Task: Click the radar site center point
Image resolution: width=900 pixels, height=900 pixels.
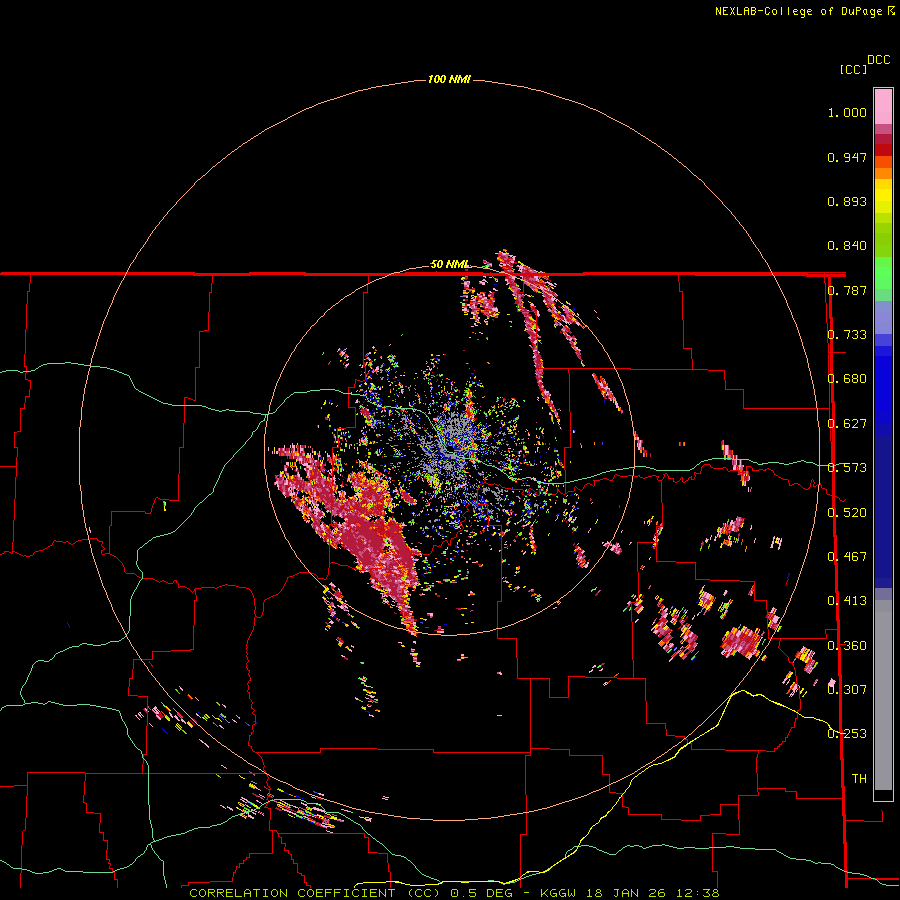Action: 451,449
